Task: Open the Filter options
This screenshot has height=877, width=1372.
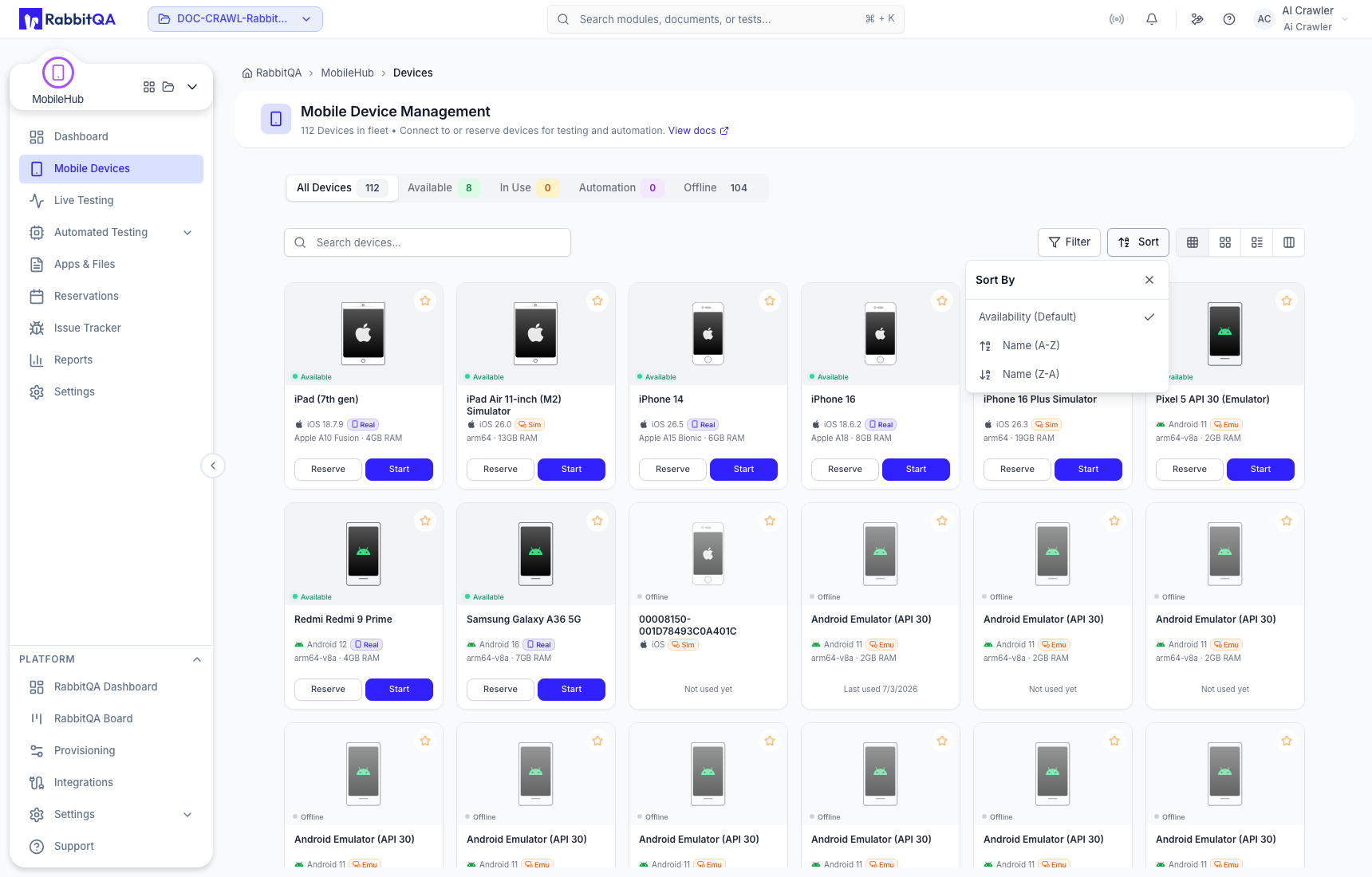Action: coord(1070,242)
